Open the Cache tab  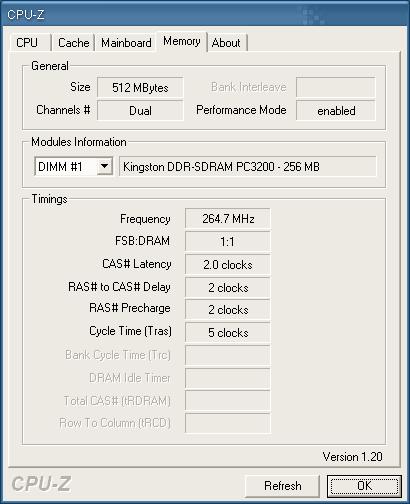(x=73, y=43)
